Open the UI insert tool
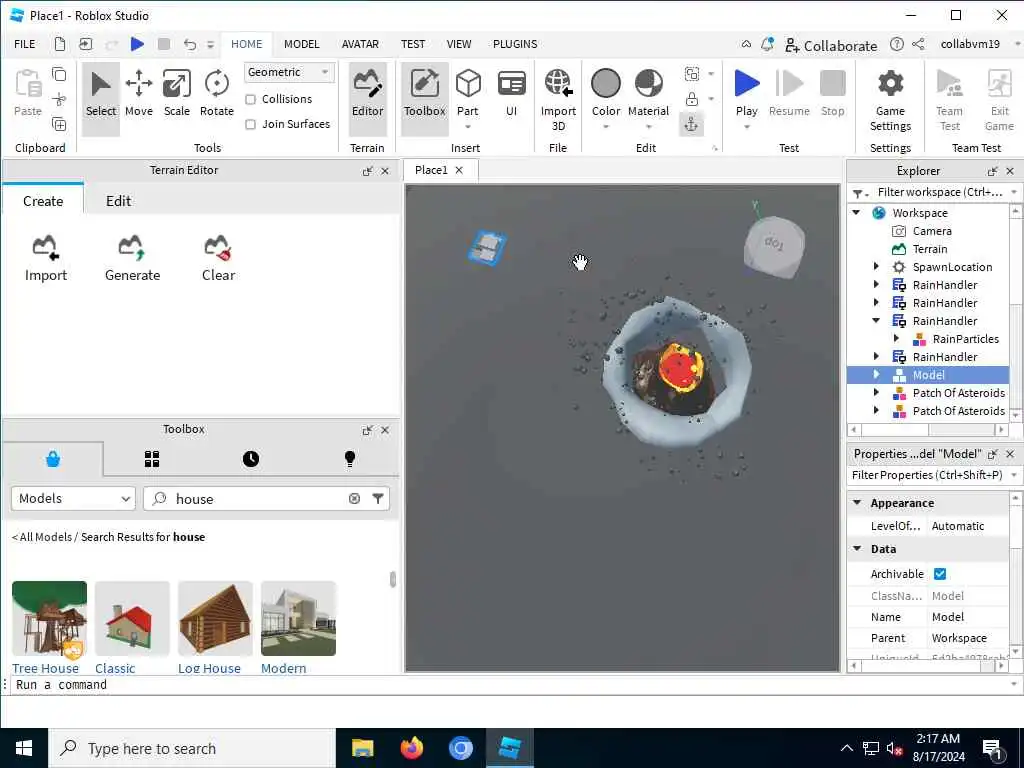 coord(511,95)
